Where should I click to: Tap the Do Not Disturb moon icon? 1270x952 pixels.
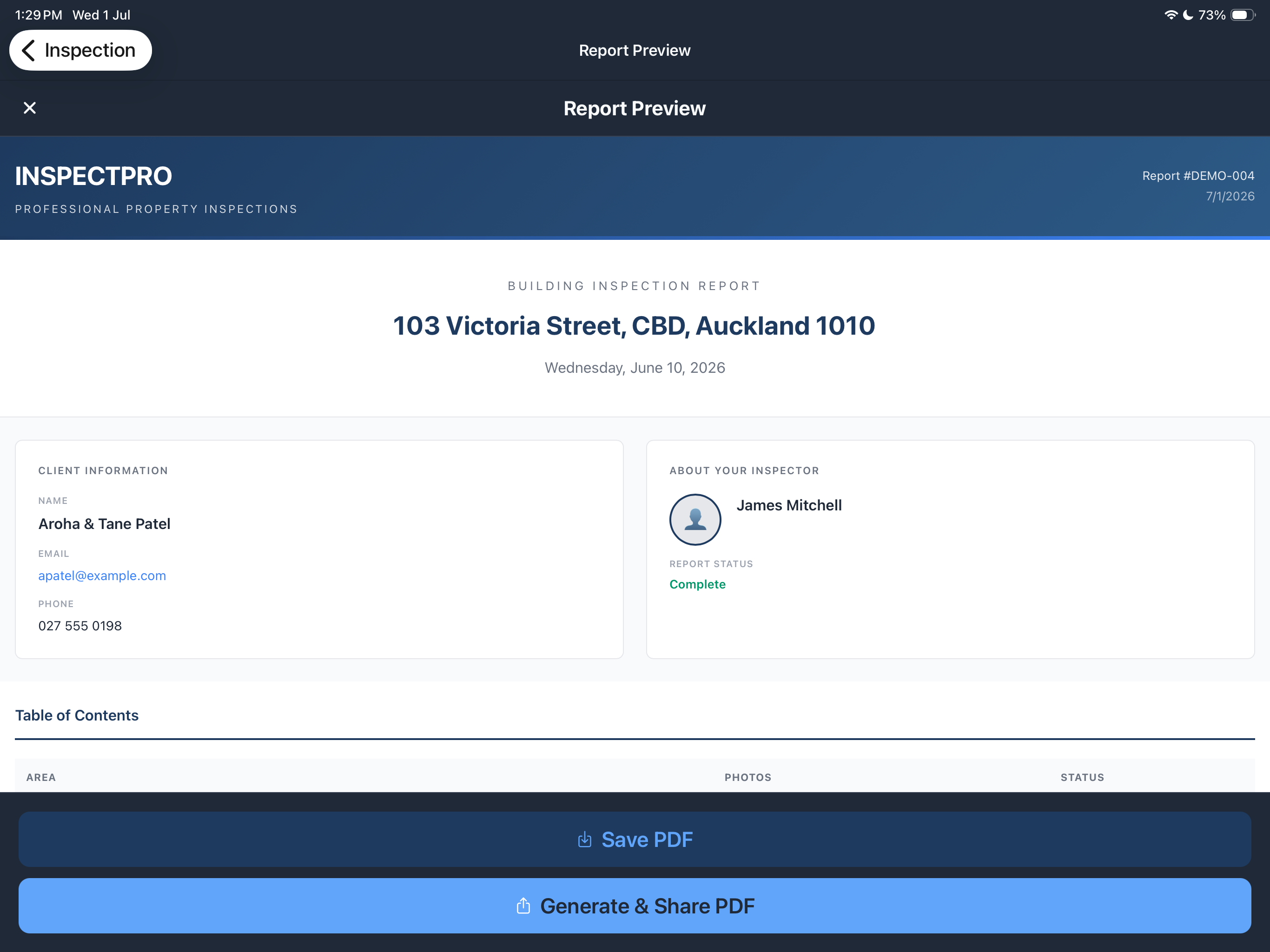pos(1188,15)
